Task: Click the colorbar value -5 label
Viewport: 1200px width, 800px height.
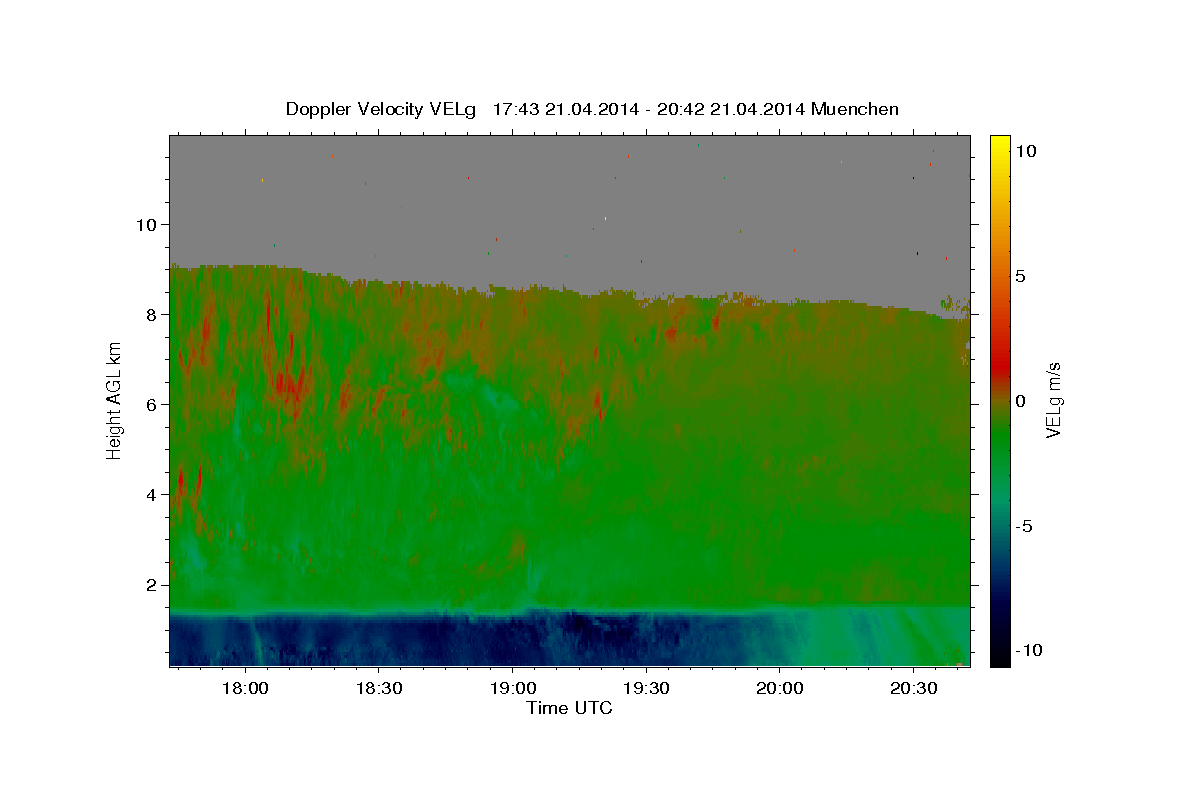Action: pyautogui.click(x=1024, y=526)
